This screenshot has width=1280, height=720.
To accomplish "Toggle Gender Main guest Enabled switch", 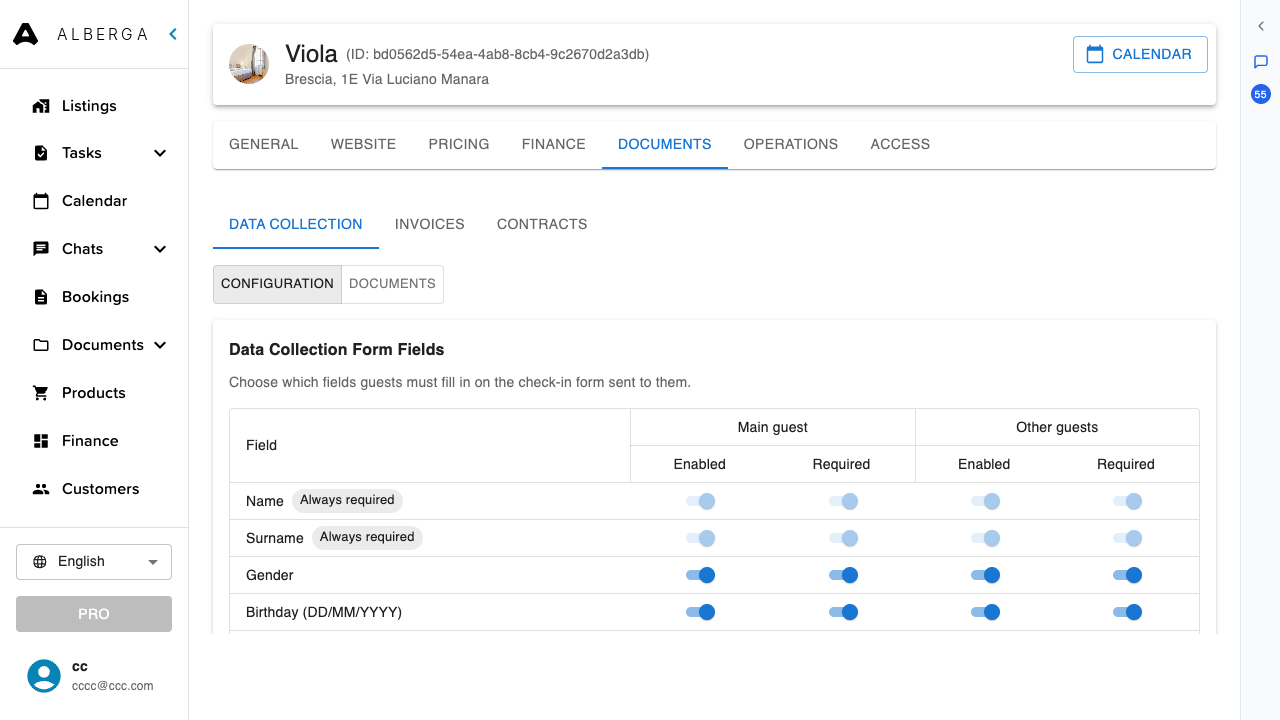I will click(x=700, y=575).
